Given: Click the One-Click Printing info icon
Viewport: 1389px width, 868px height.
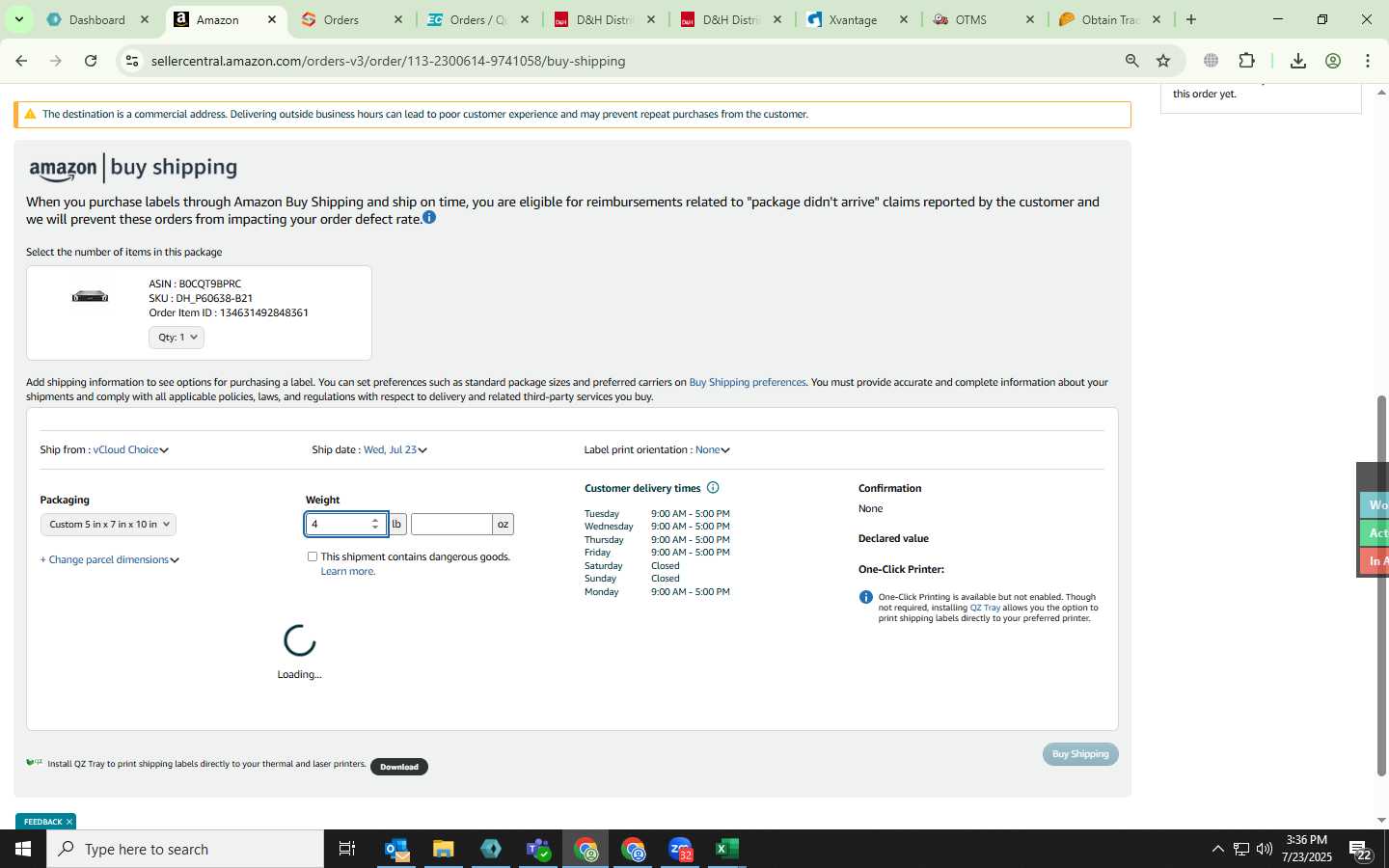Looking at the screenshot, I should (x=865, y=597).
